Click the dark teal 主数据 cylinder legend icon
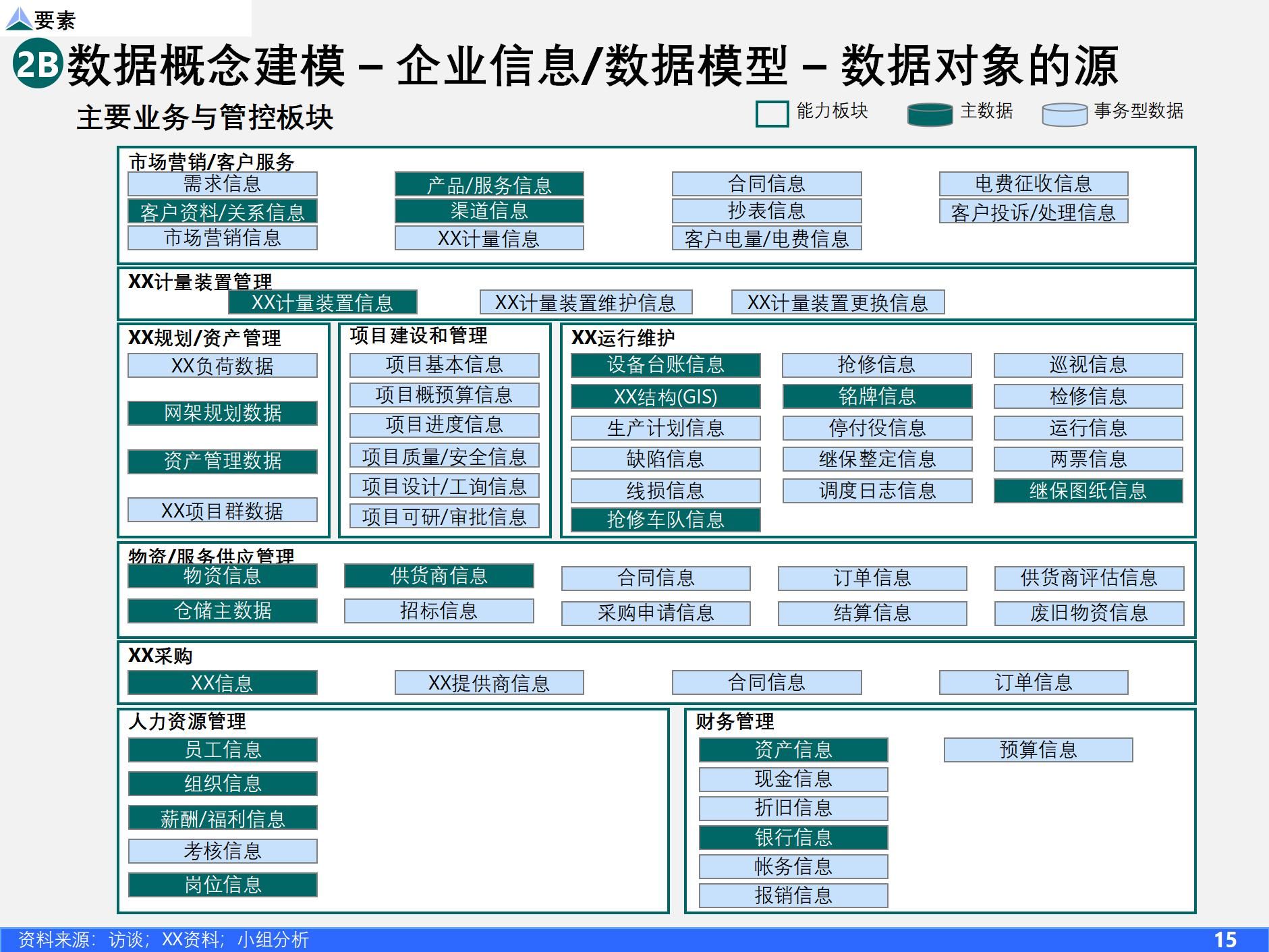This screenshot has height=952, width=1269. (930, 114)
